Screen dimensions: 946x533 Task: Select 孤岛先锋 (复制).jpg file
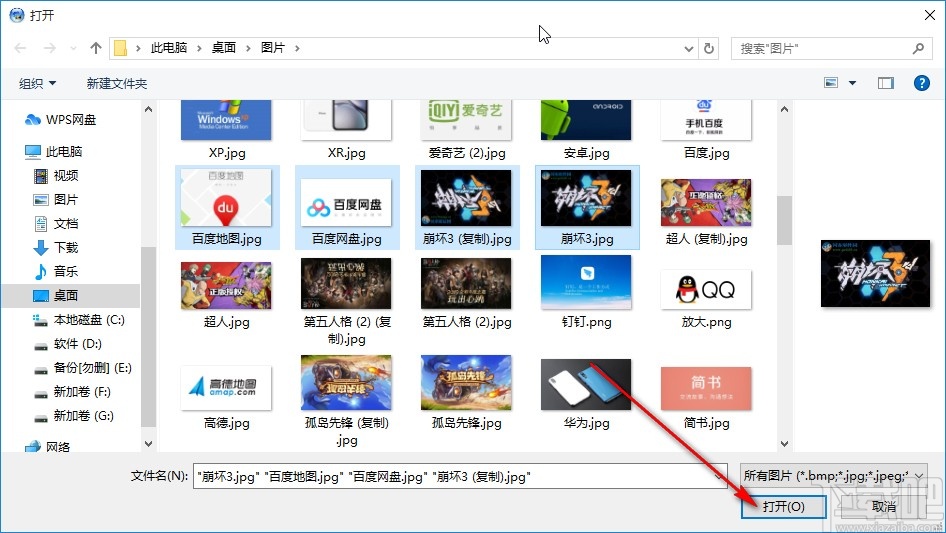tap(347, 401)
